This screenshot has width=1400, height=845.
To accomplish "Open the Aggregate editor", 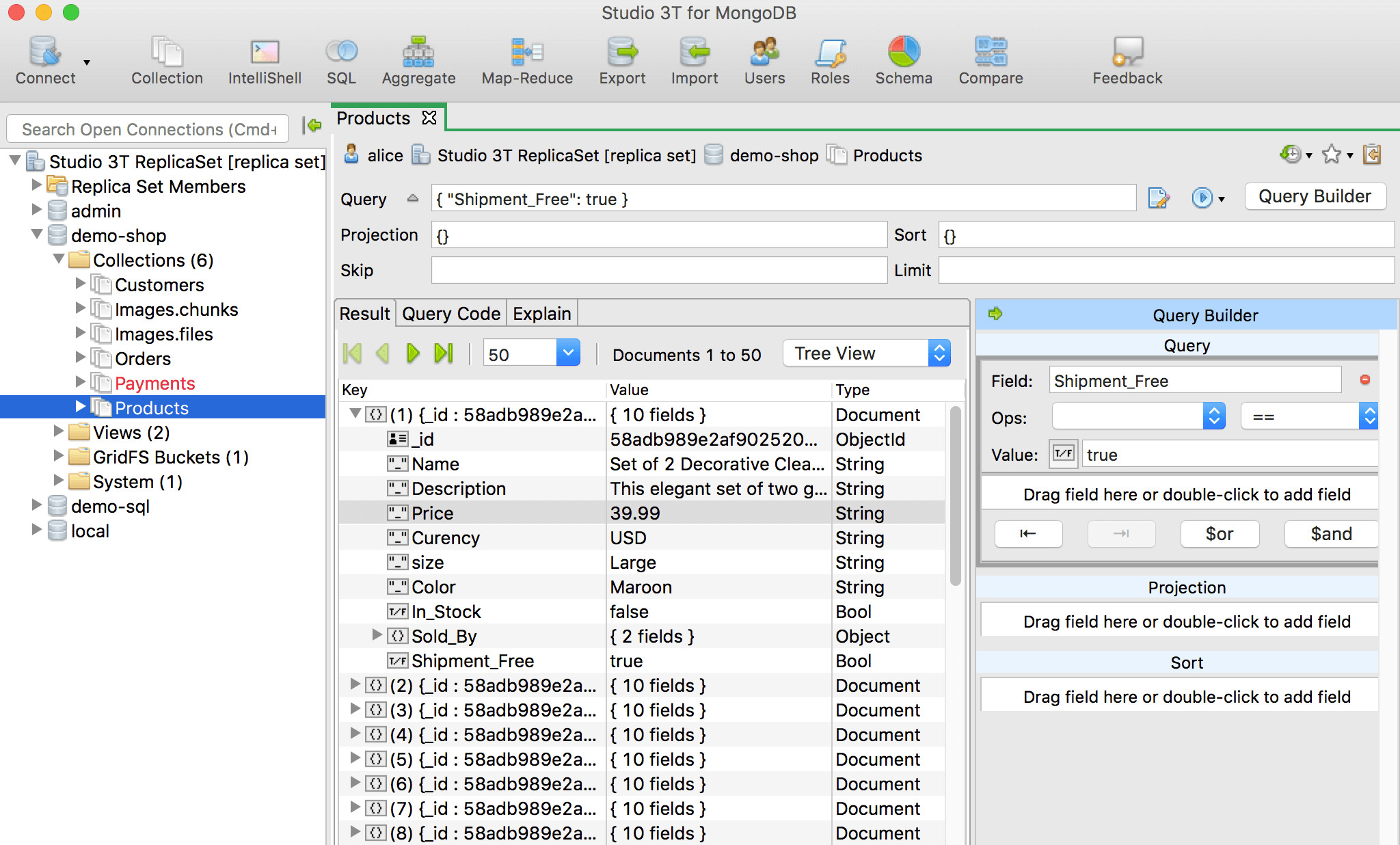I will (x=418, y=61).
